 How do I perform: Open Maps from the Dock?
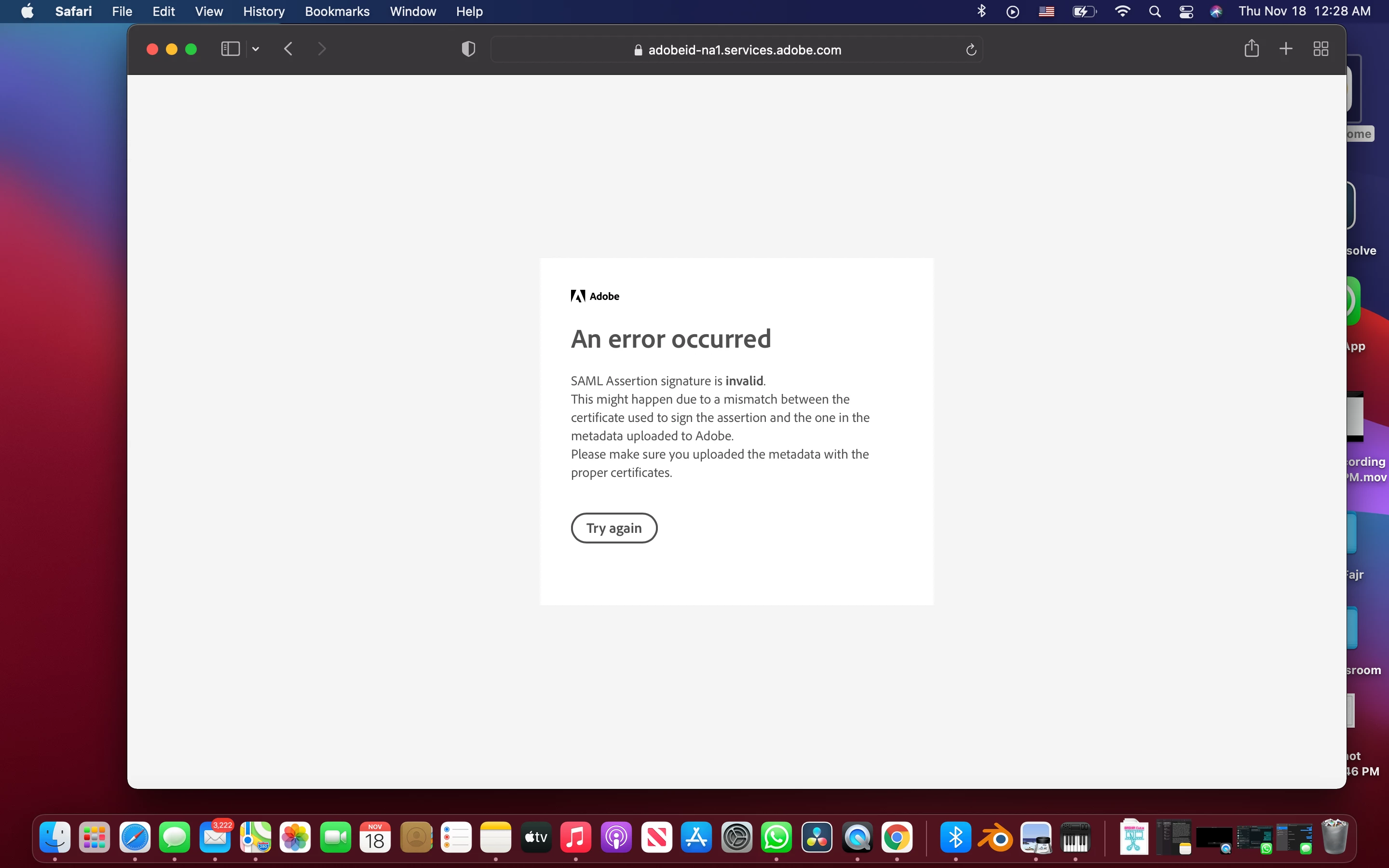[x=256, y=838]
